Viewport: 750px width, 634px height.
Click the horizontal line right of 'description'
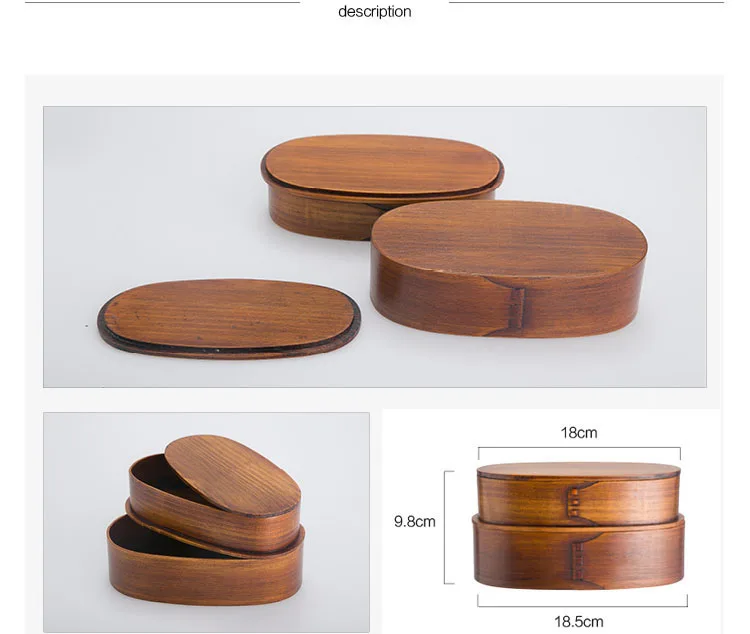586,2
